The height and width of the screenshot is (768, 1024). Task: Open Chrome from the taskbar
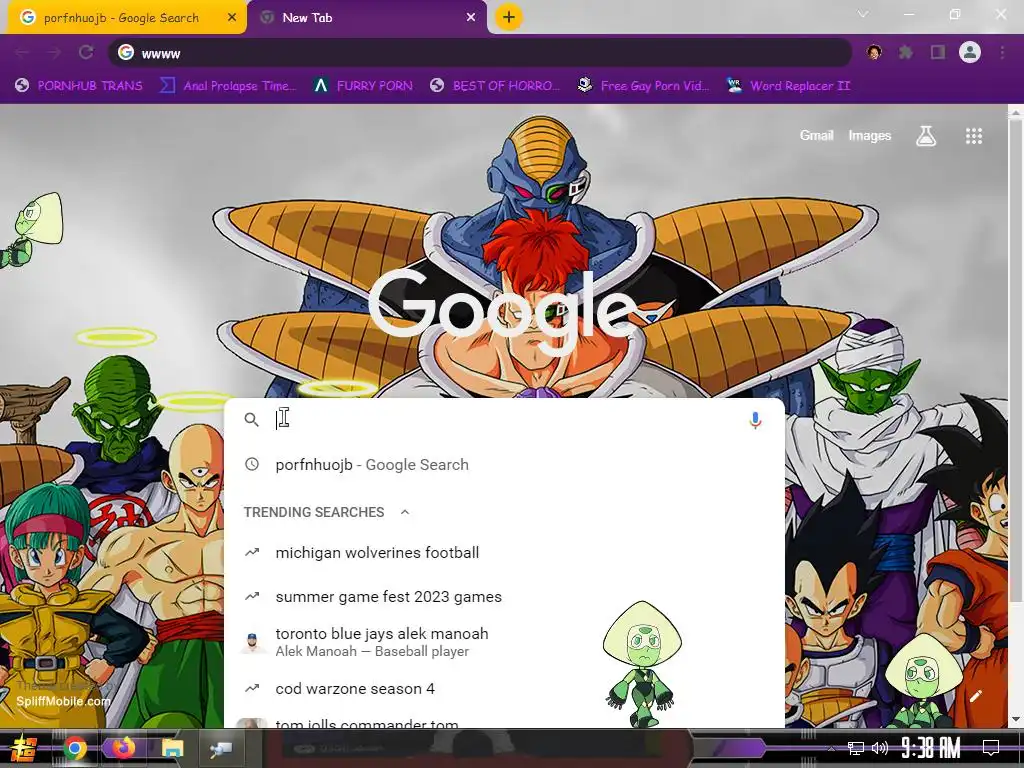tap(75, 748)
